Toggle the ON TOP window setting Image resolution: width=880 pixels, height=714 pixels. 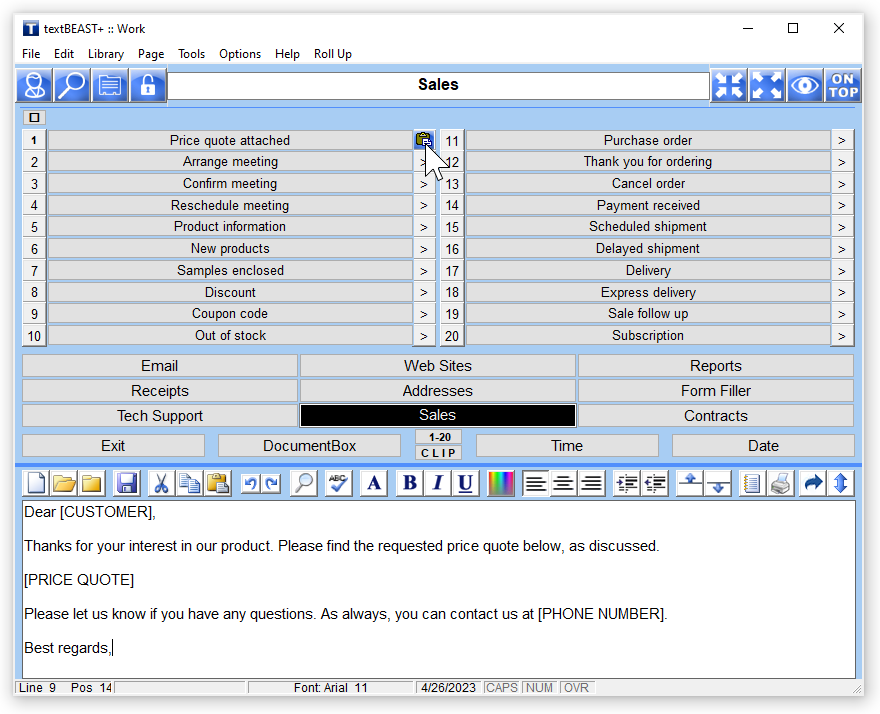[842, 85]
